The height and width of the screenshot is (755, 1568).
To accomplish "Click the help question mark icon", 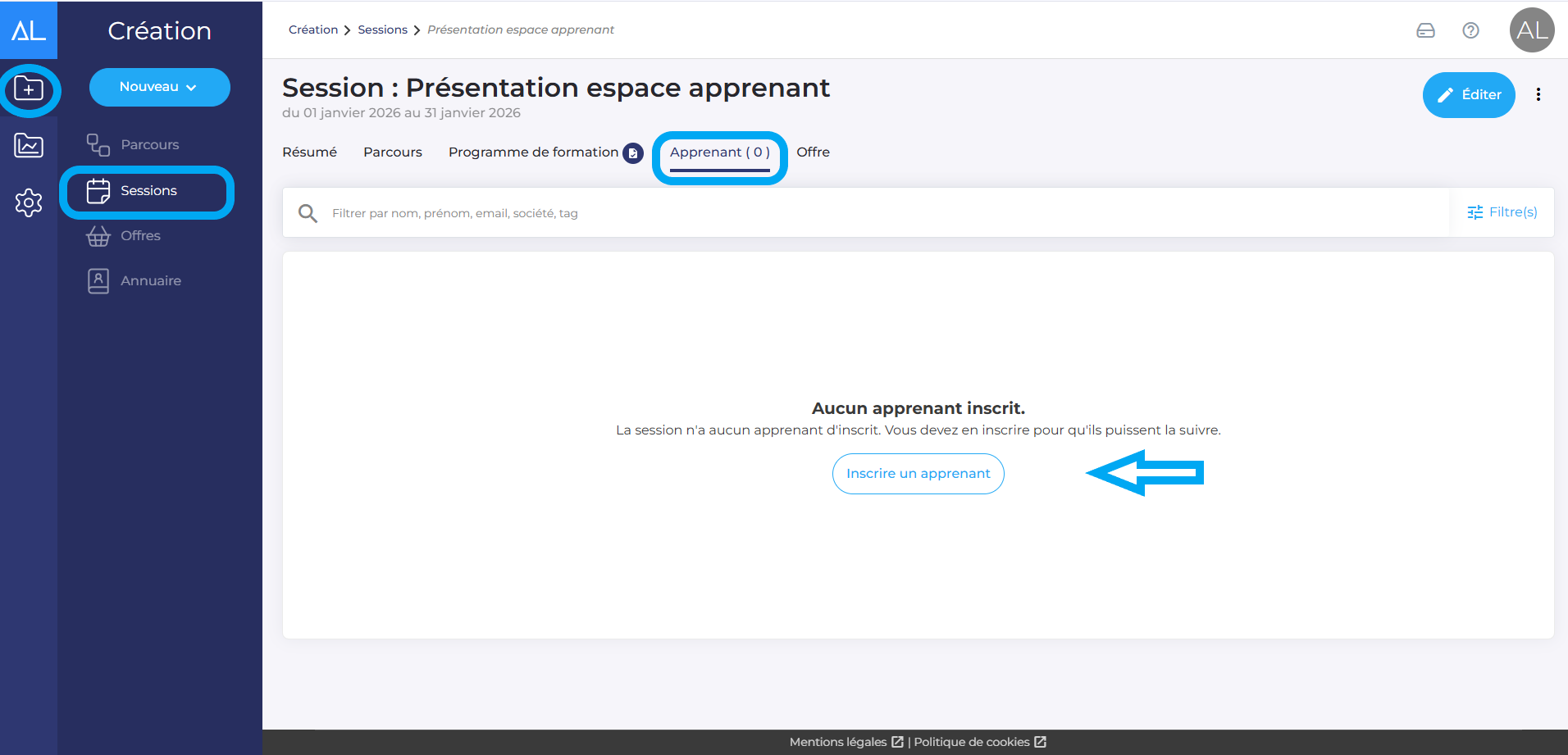I will coord(1470,30).
